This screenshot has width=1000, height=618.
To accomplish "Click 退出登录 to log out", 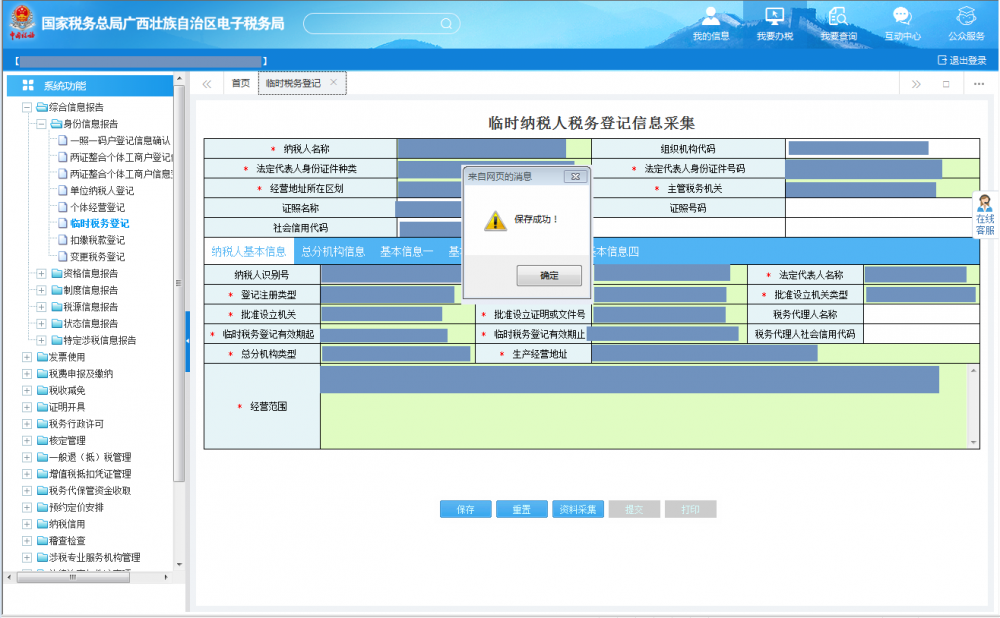I will tap(961, 60).
